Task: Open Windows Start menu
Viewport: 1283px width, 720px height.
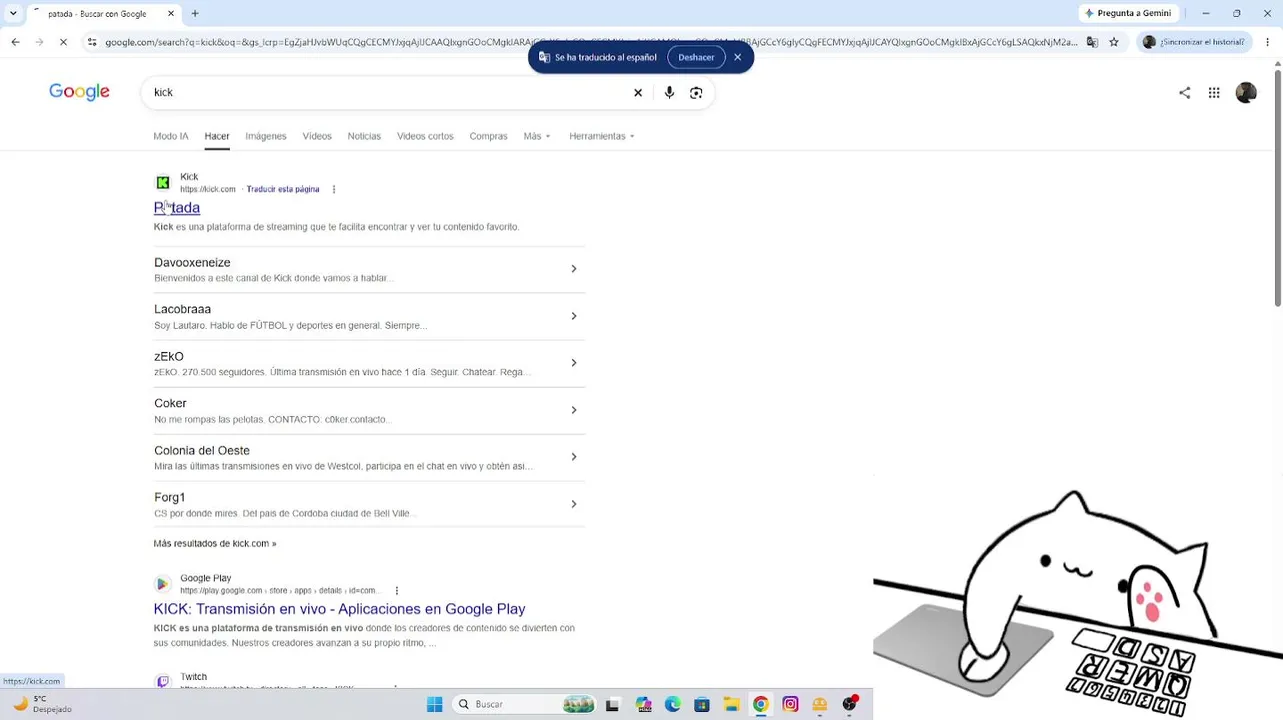Action: coord(435,704)
